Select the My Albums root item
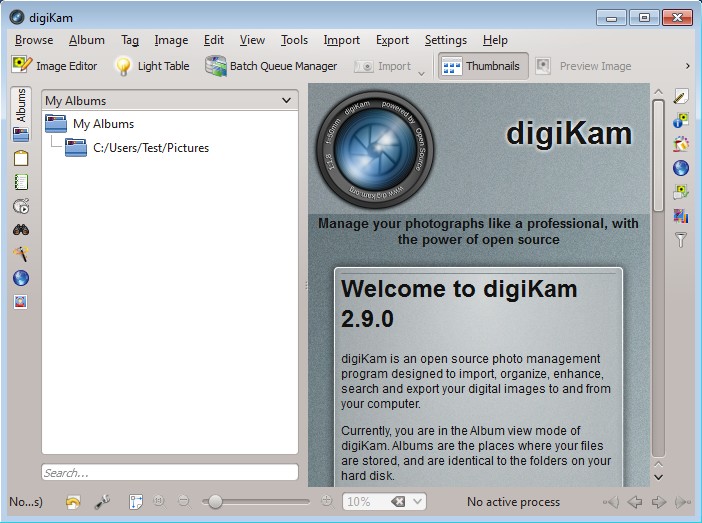 pyautogui.click(x=103, y=124)
